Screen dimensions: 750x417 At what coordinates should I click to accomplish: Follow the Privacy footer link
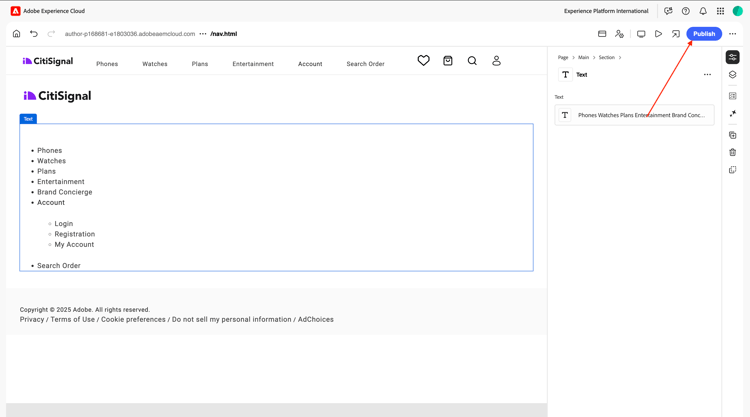[x=32, y=319]
